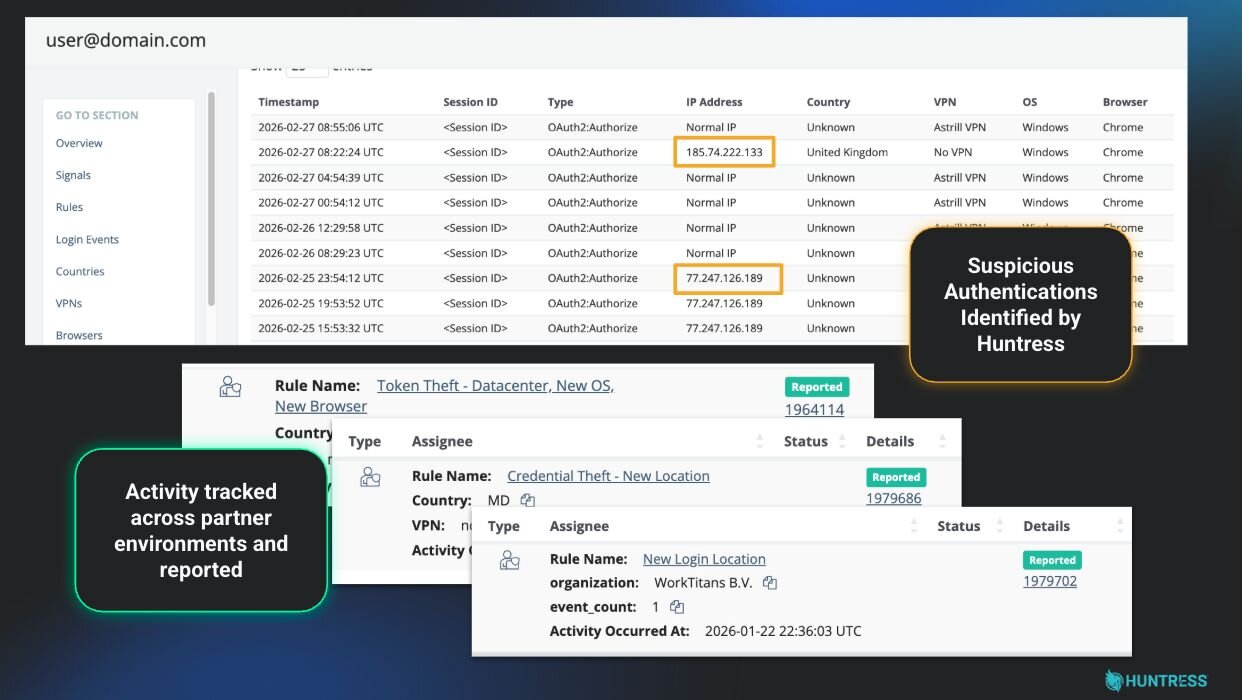Open the entries-per-page dropdown

click(x=306, y=68)
